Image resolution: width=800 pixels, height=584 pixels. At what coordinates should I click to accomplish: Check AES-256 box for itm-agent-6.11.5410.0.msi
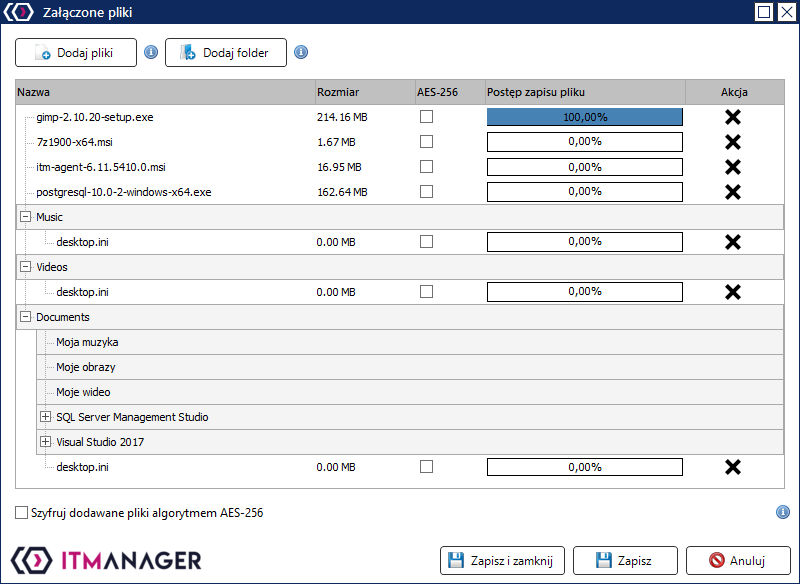427,166
